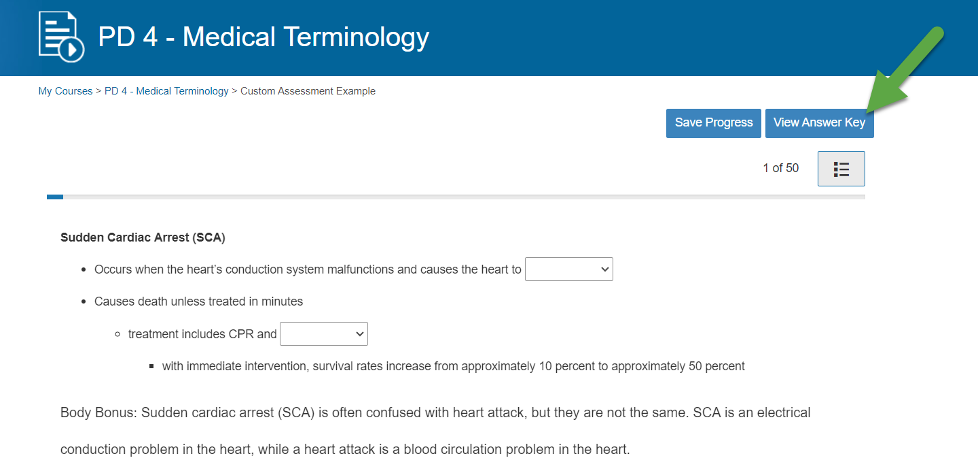Click the "1 of 50" question counter

coord(780,168)
